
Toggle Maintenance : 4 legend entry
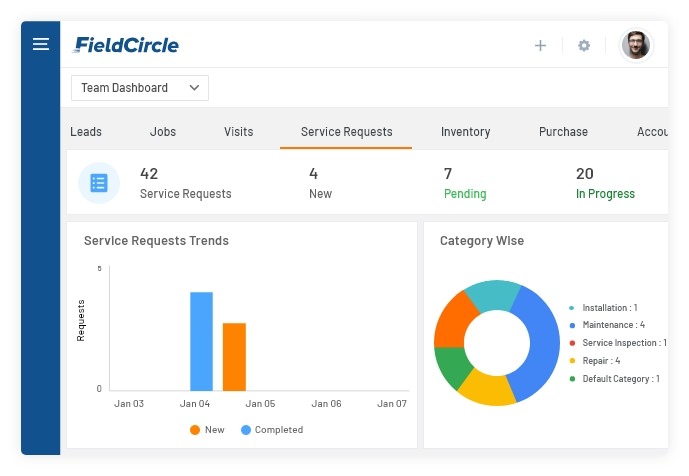pyautogui.click(x=607, y=325)
